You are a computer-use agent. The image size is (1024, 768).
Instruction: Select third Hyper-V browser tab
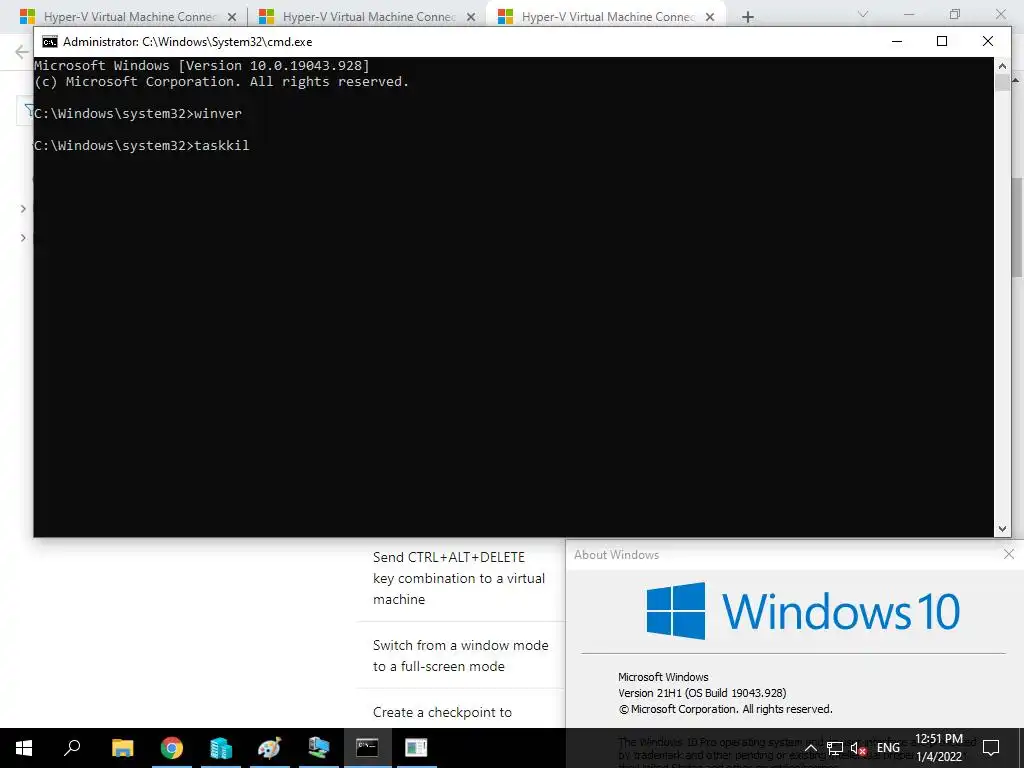point(607,17)
